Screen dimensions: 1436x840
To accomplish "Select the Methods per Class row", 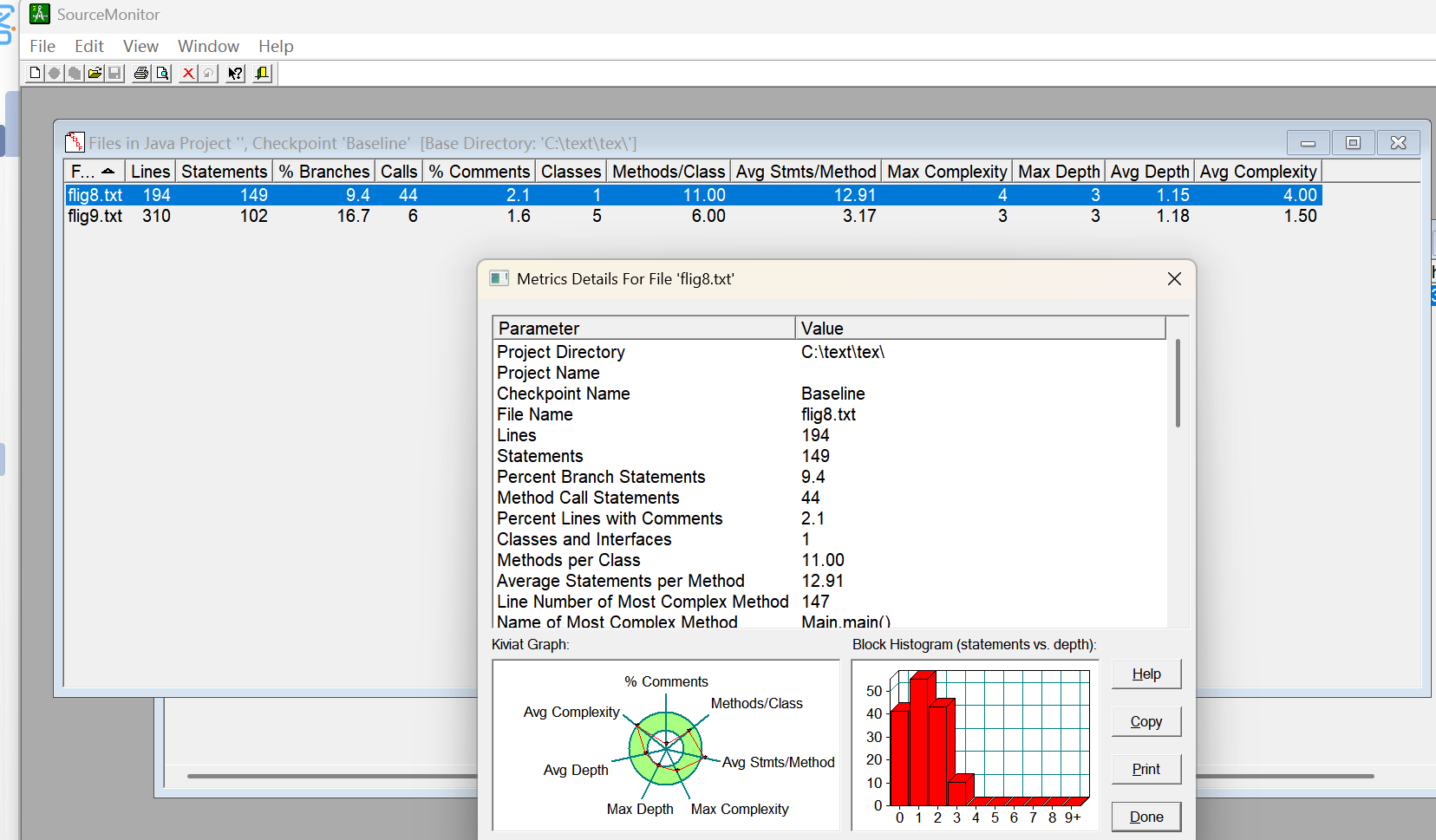I will pos(830,560).
